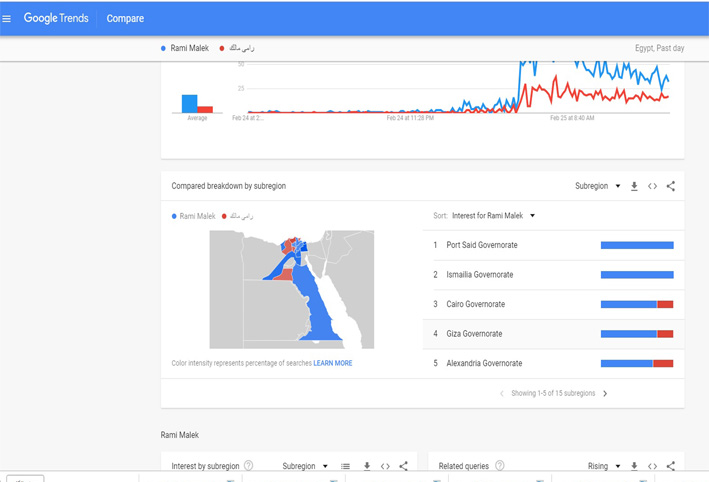The image size is (709, 482).
Task: Click Port Said Governorate interest bar
Action: pos(637,245)
